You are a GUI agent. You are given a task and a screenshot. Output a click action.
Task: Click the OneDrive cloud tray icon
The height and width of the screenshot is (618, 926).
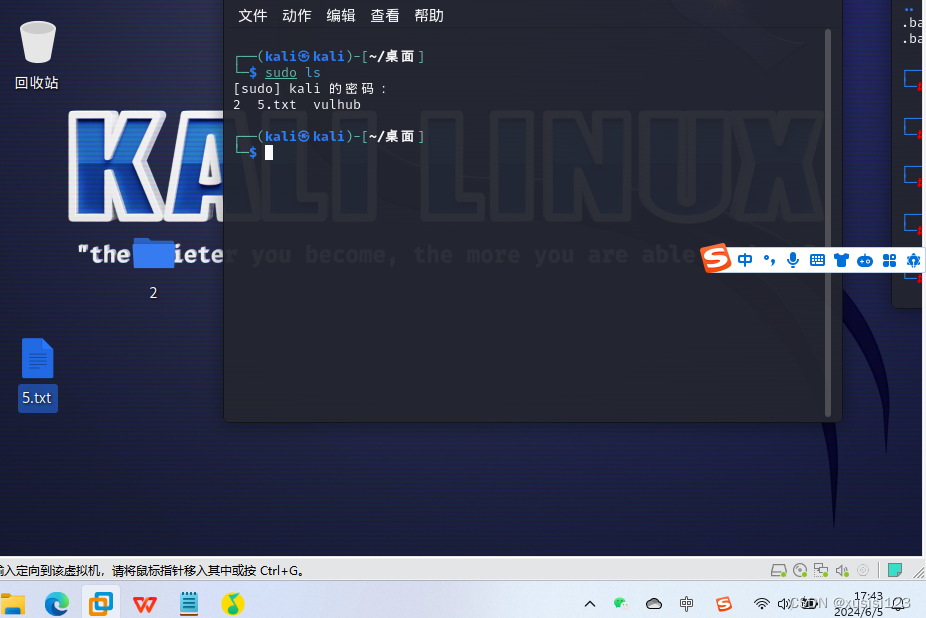pyautogui.click(x=654, y=604)
